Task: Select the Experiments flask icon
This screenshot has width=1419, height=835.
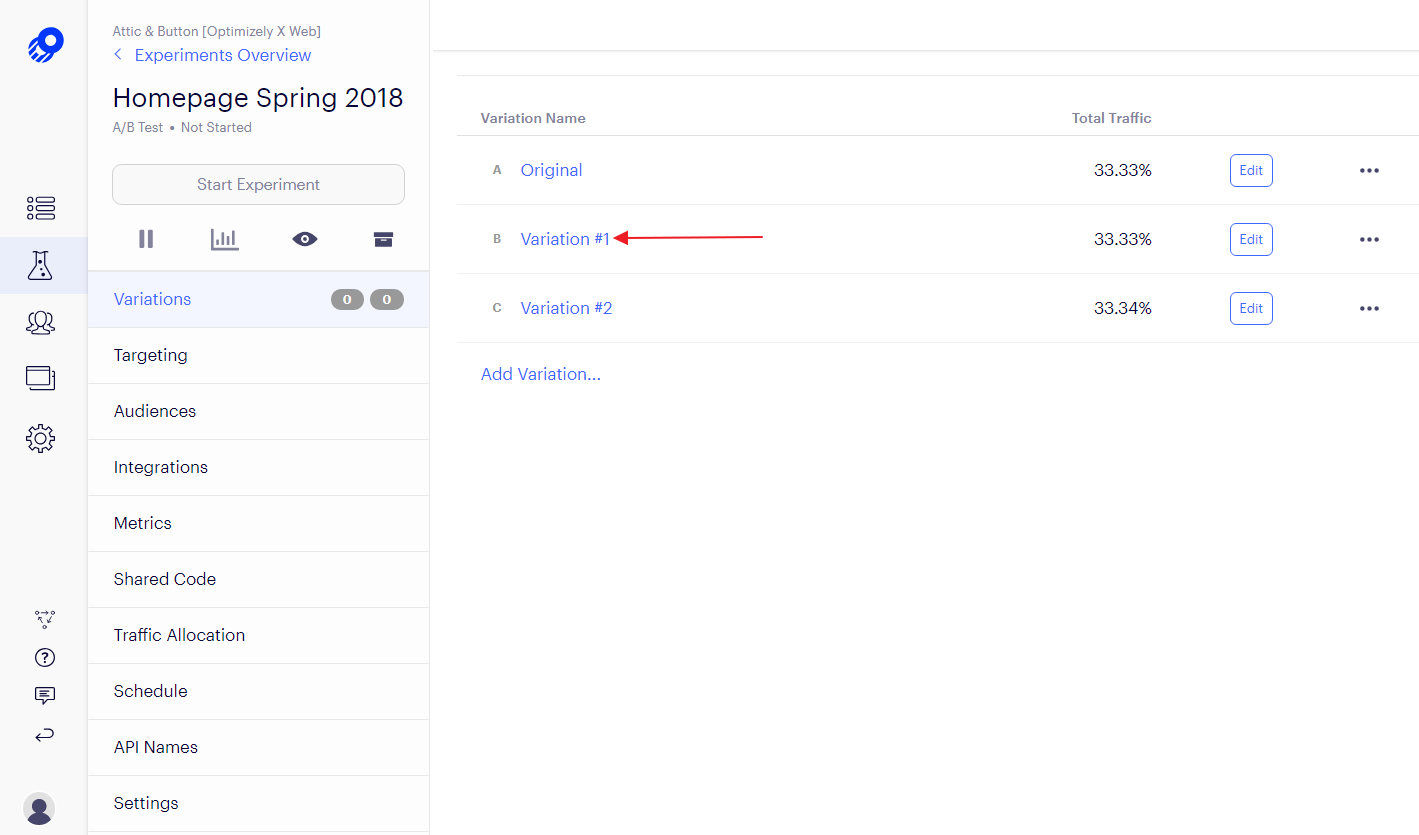Action: coord(41,265)
